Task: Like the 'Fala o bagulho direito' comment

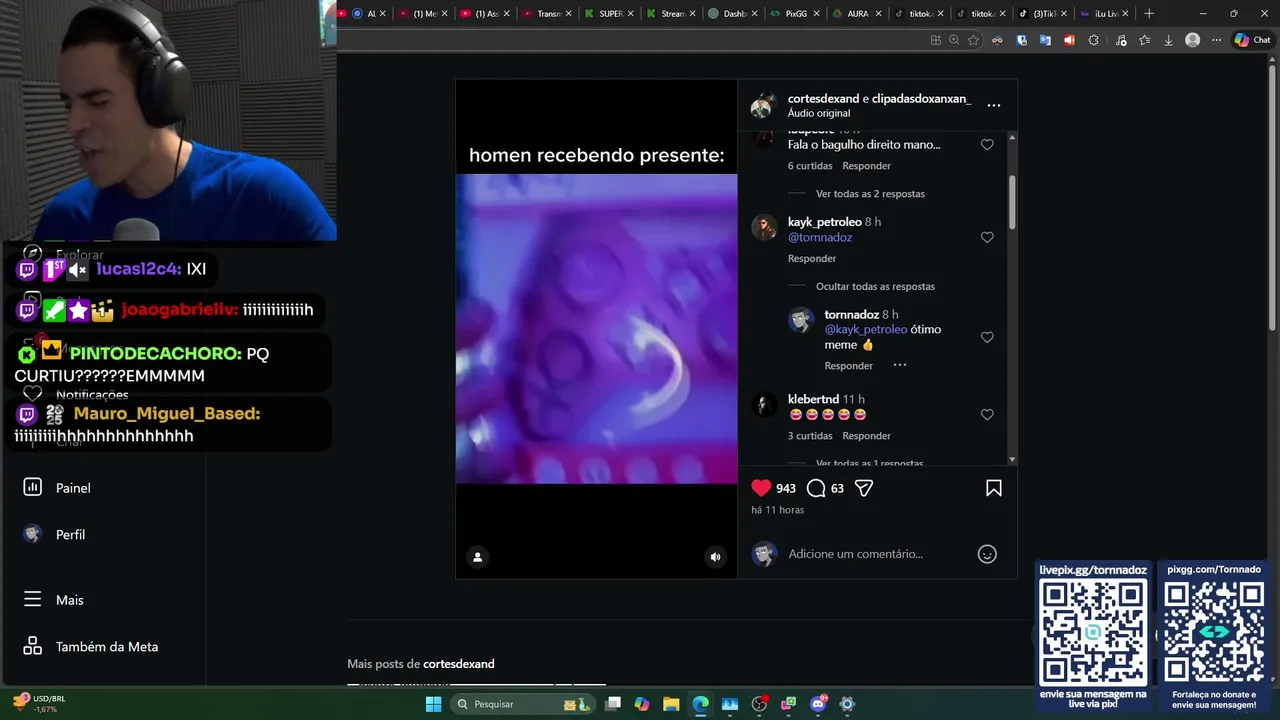Action: [x=987, y=144]
